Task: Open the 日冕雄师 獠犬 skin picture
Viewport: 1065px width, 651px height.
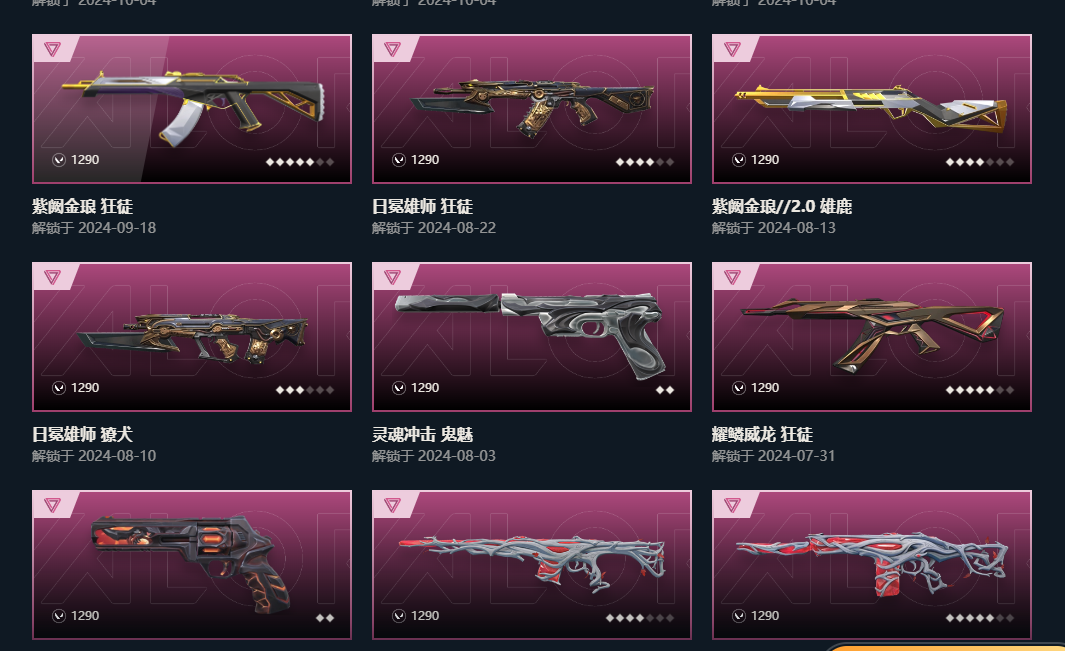Action: (x=193, y=337)
